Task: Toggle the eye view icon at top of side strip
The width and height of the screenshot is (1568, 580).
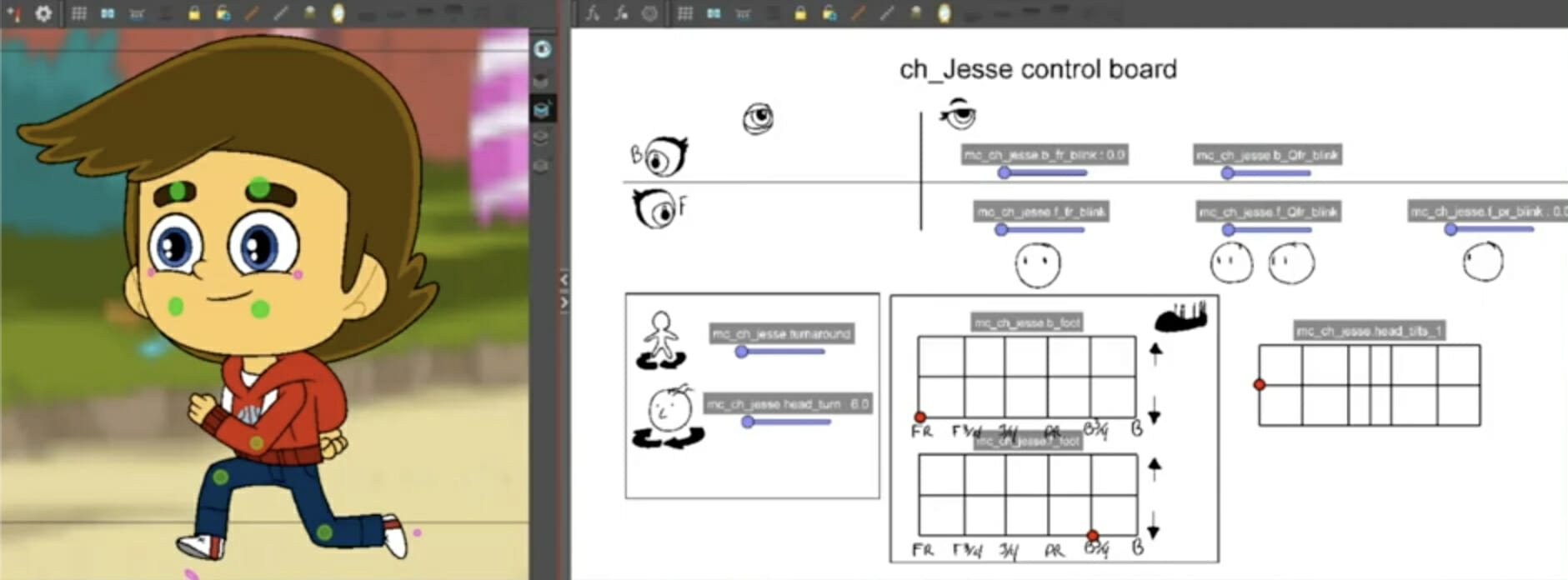Action: [x=542, y=49]
